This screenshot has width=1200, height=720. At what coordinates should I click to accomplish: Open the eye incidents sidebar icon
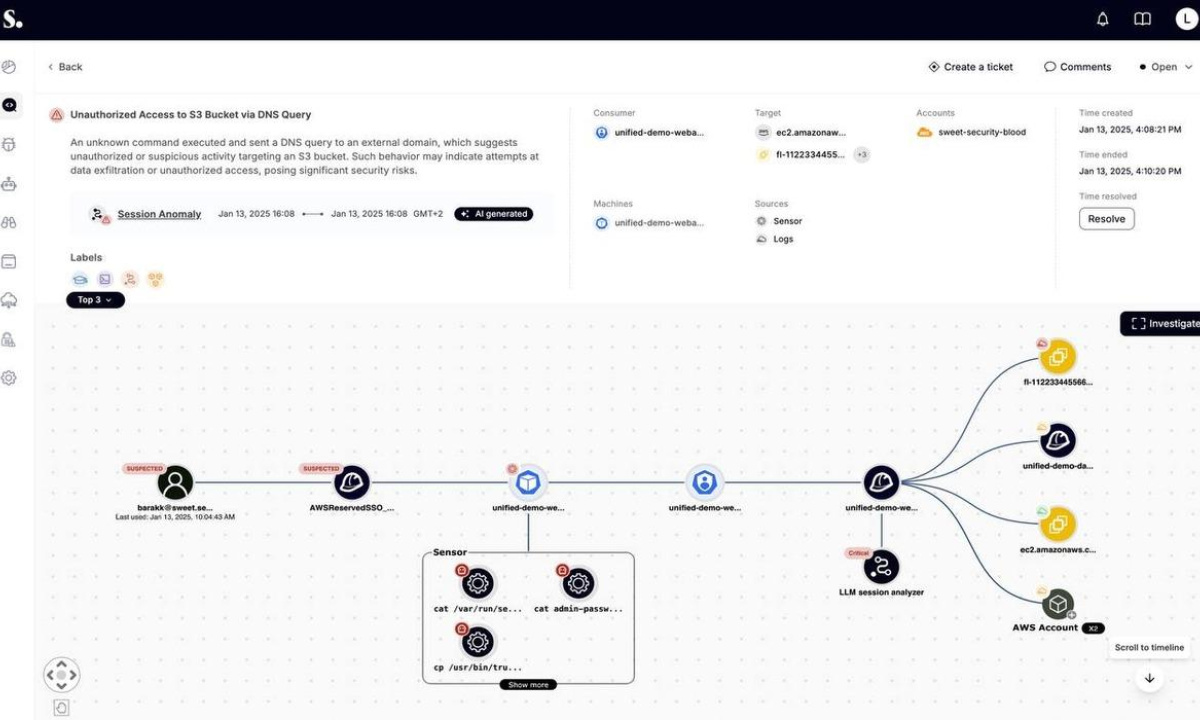[x=9, y=105]
